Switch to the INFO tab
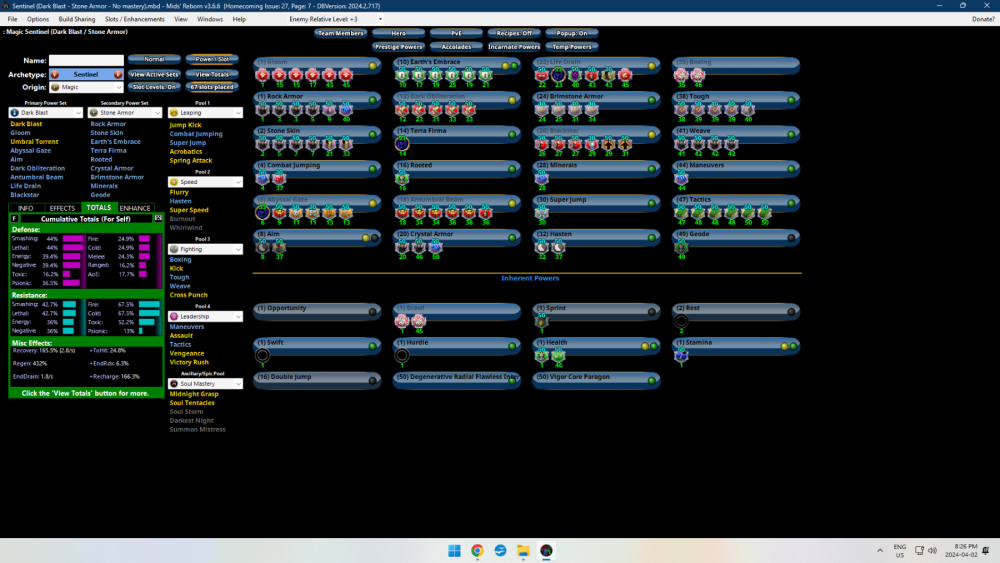This screenshot has height=563, width=1000. click(x=26, y=208)
